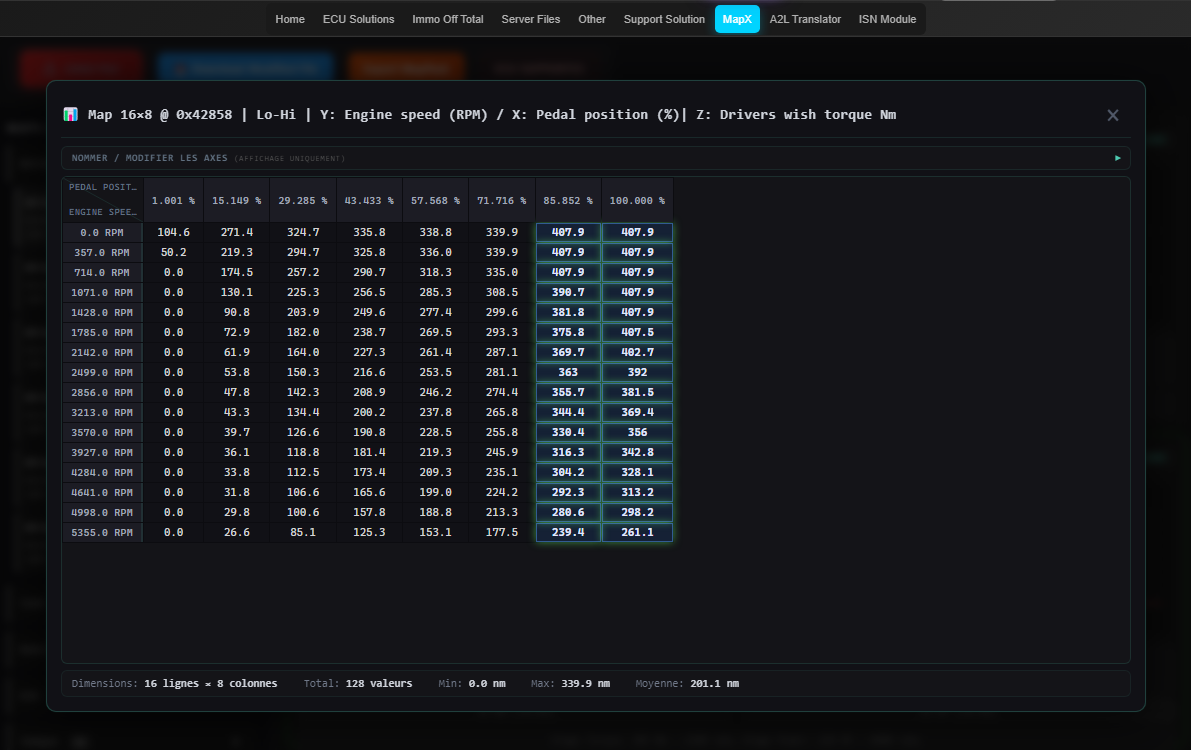Select the 1071.0 RPM row header
The height and width of the screenshot is (750, 1191).
pyautogui.click(x=102, y=293)
